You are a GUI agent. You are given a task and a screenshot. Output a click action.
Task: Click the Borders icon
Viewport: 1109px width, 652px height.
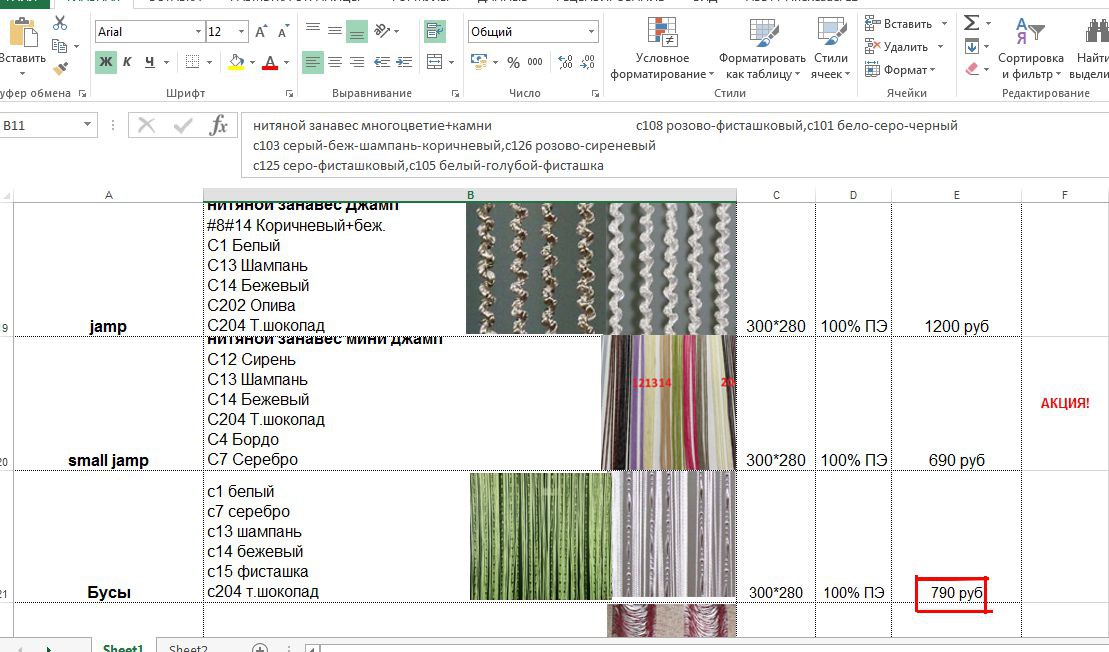(x=192, y=62)
